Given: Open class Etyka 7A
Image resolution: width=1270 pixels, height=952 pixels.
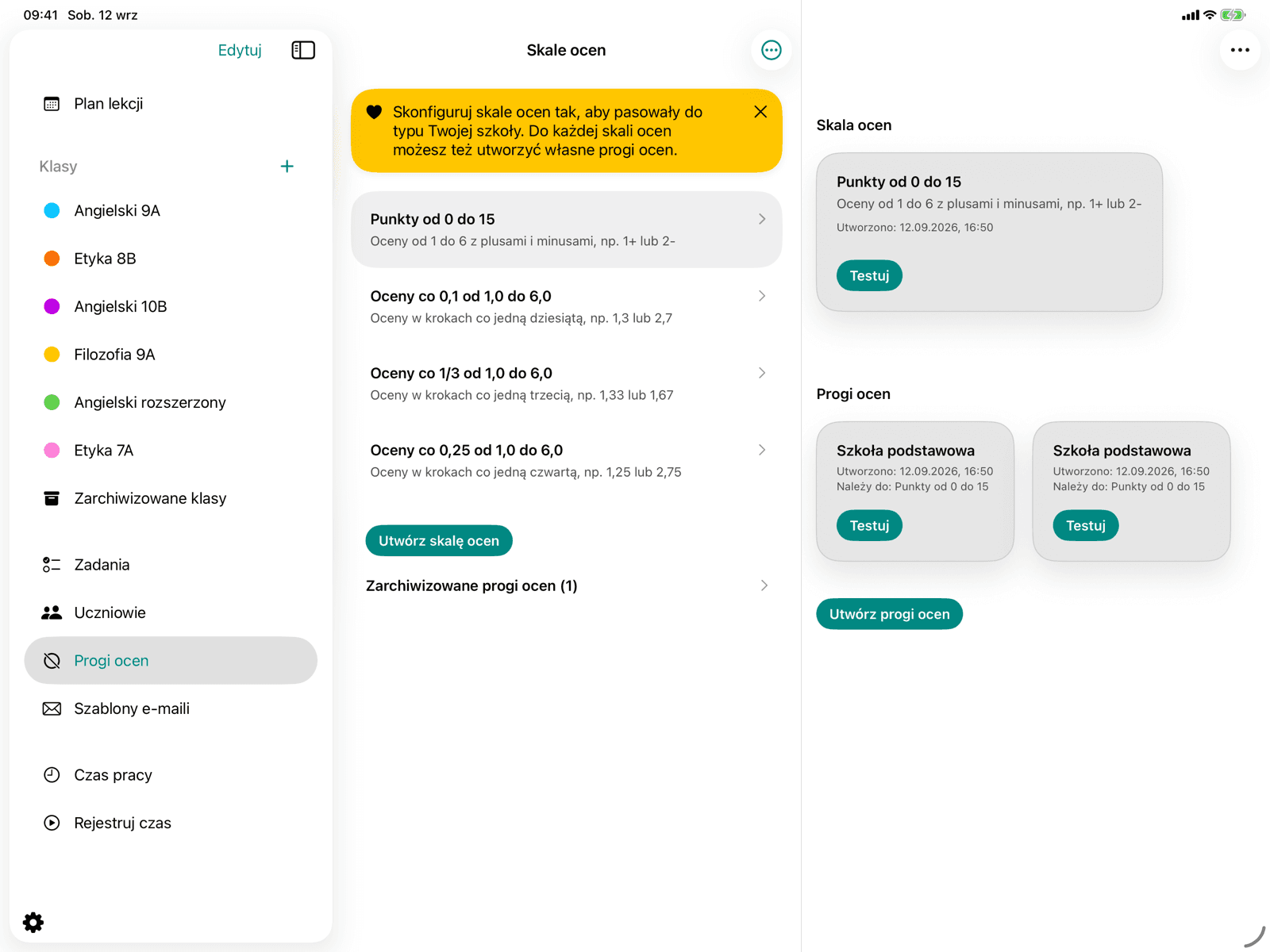Looking at the screenshot, I should click(x=171, y=451).
